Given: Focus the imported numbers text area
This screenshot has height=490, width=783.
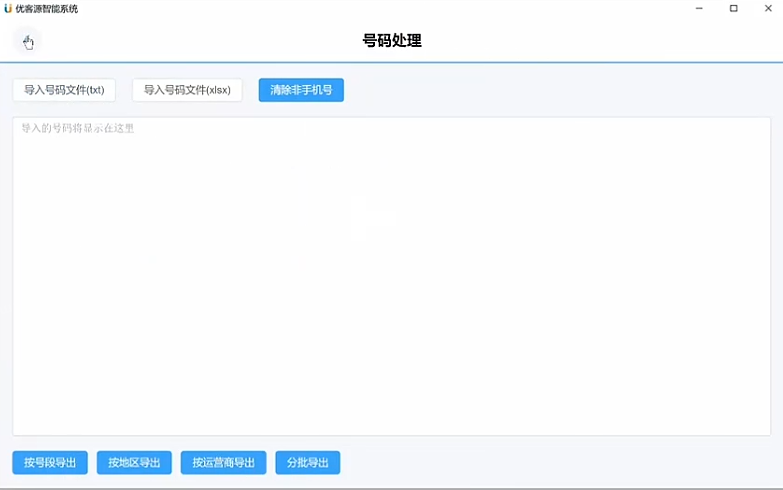Looking at the screenshot, I should pos(391,280).
